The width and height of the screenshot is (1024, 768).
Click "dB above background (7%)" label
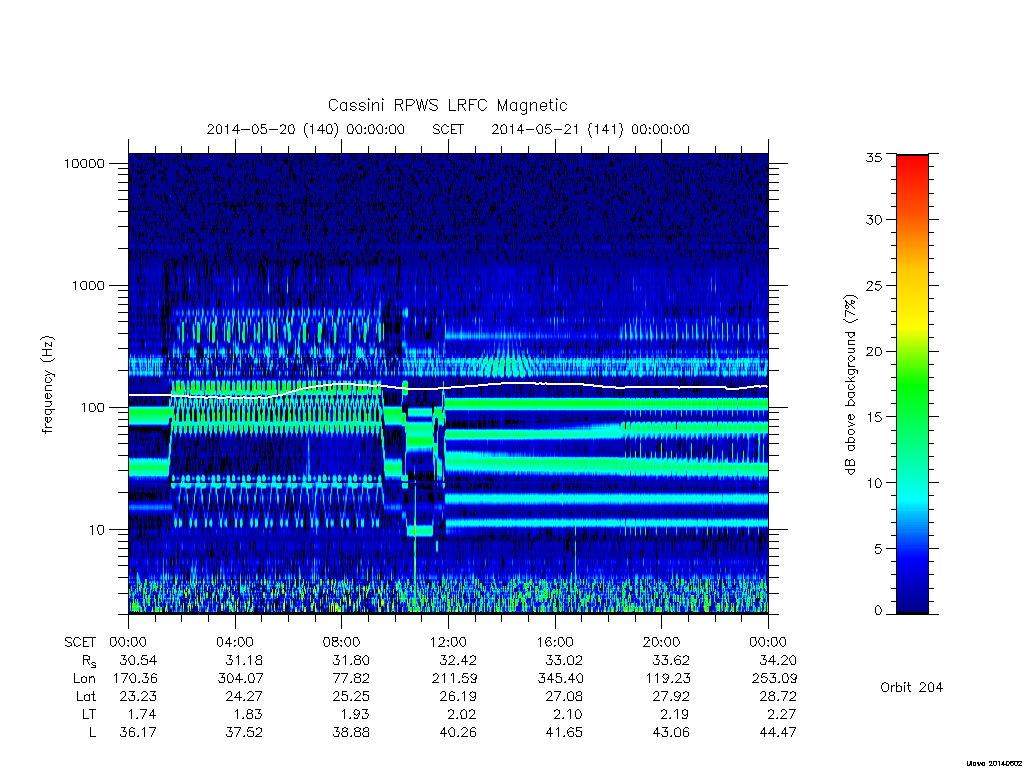click(850, 385)
